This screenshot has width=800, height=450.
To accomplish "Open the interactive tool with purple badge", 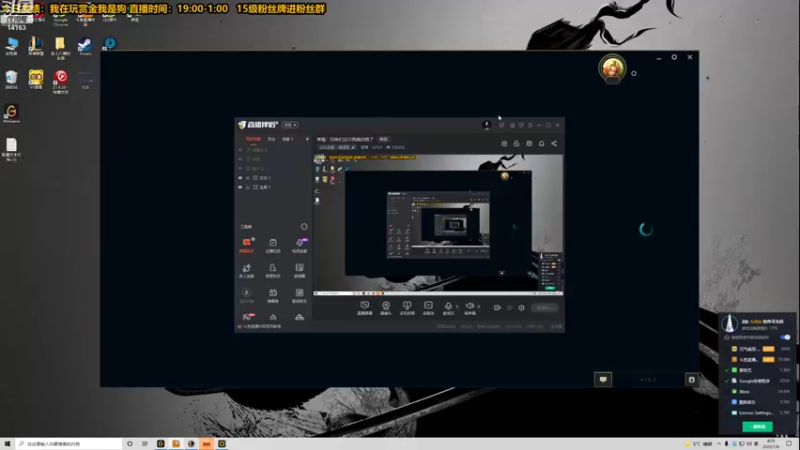I will pos(299,245).
